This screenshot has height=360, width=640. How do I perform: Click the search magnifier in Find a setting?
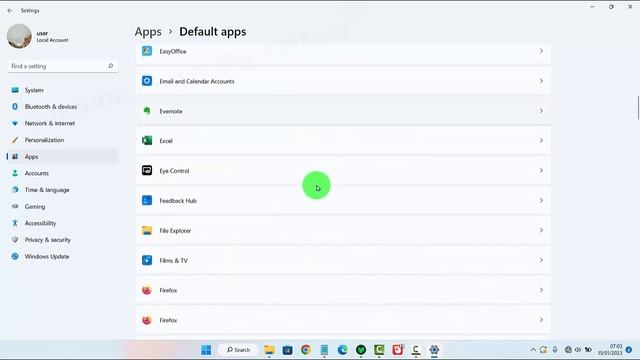tap(110, 66)
